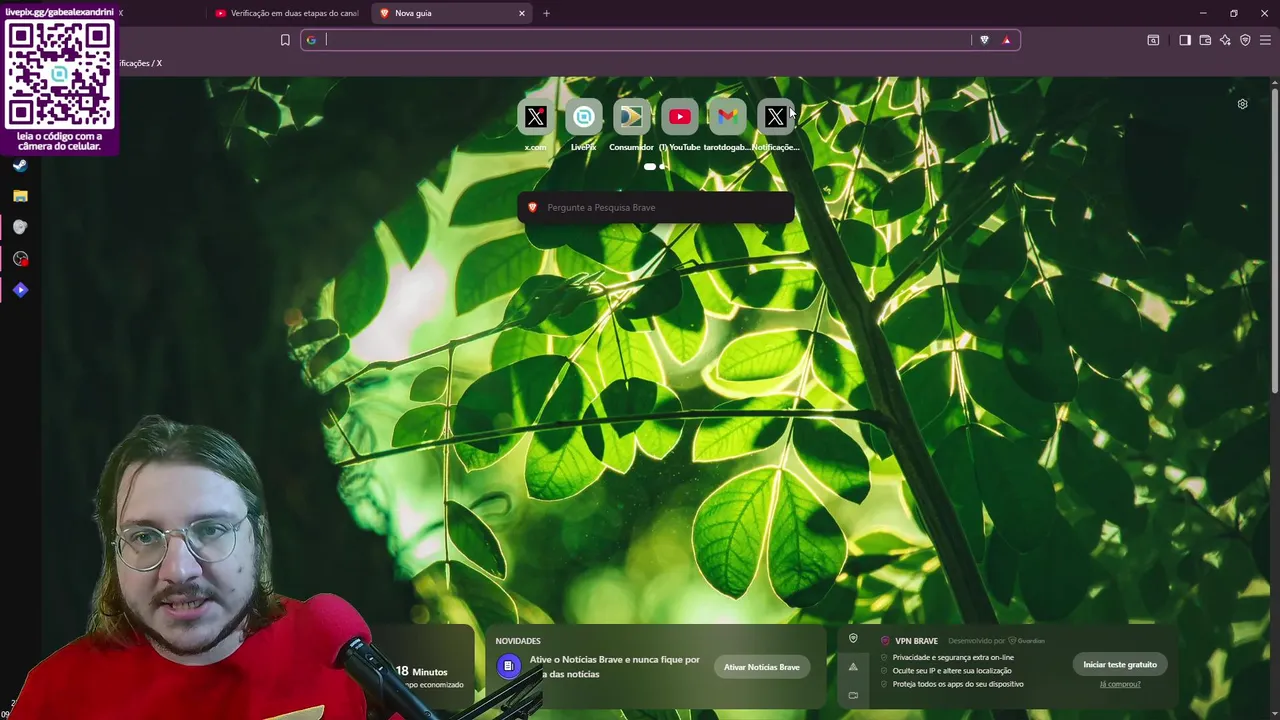Follow the Já comprou? link

[1119, 684]
